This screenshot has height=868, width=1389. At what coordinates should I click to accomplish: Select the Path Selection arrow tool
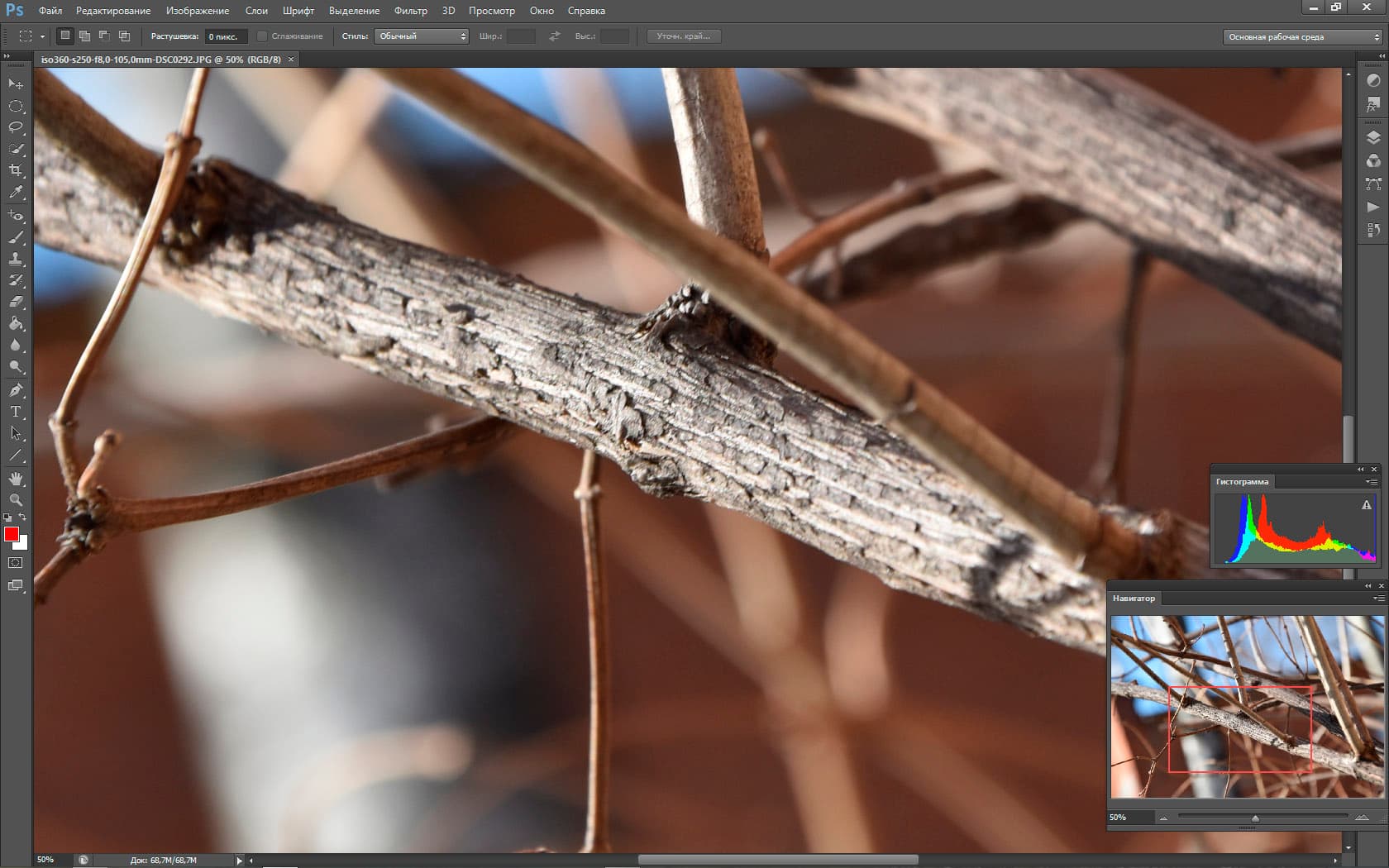[16, 433]
